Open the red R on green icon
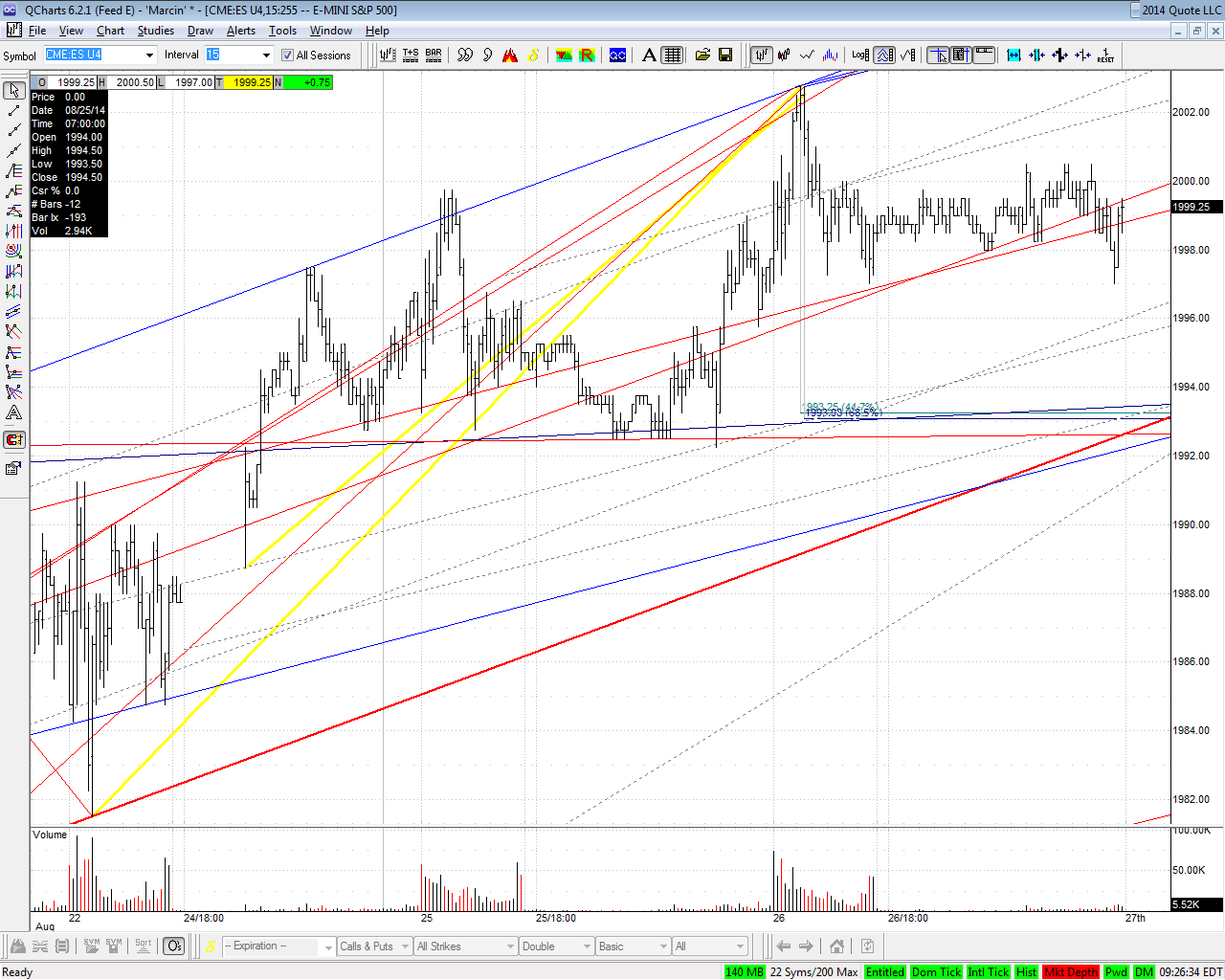 click(x=587, y=55)
